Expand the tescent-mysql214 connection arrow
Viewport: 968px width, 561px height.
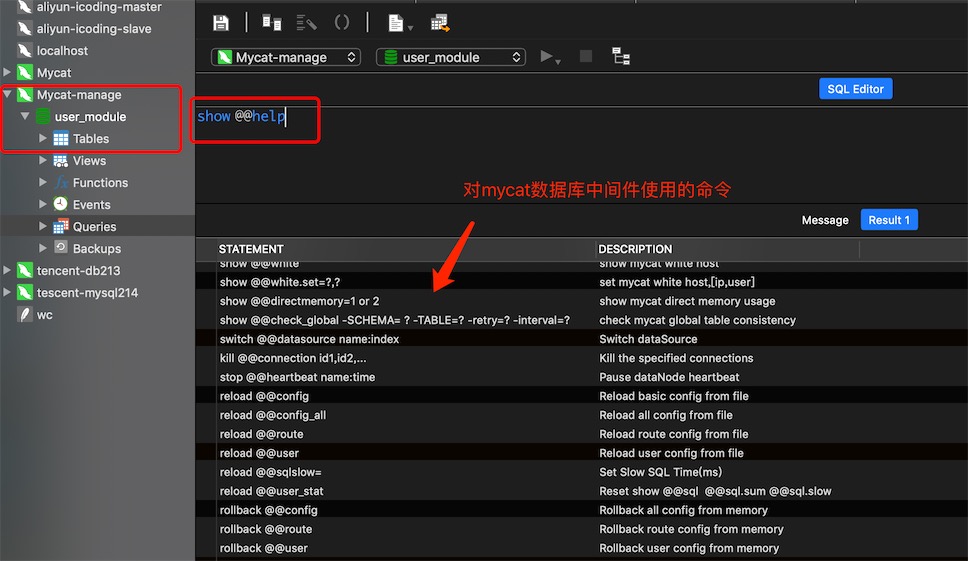point(7,292)
